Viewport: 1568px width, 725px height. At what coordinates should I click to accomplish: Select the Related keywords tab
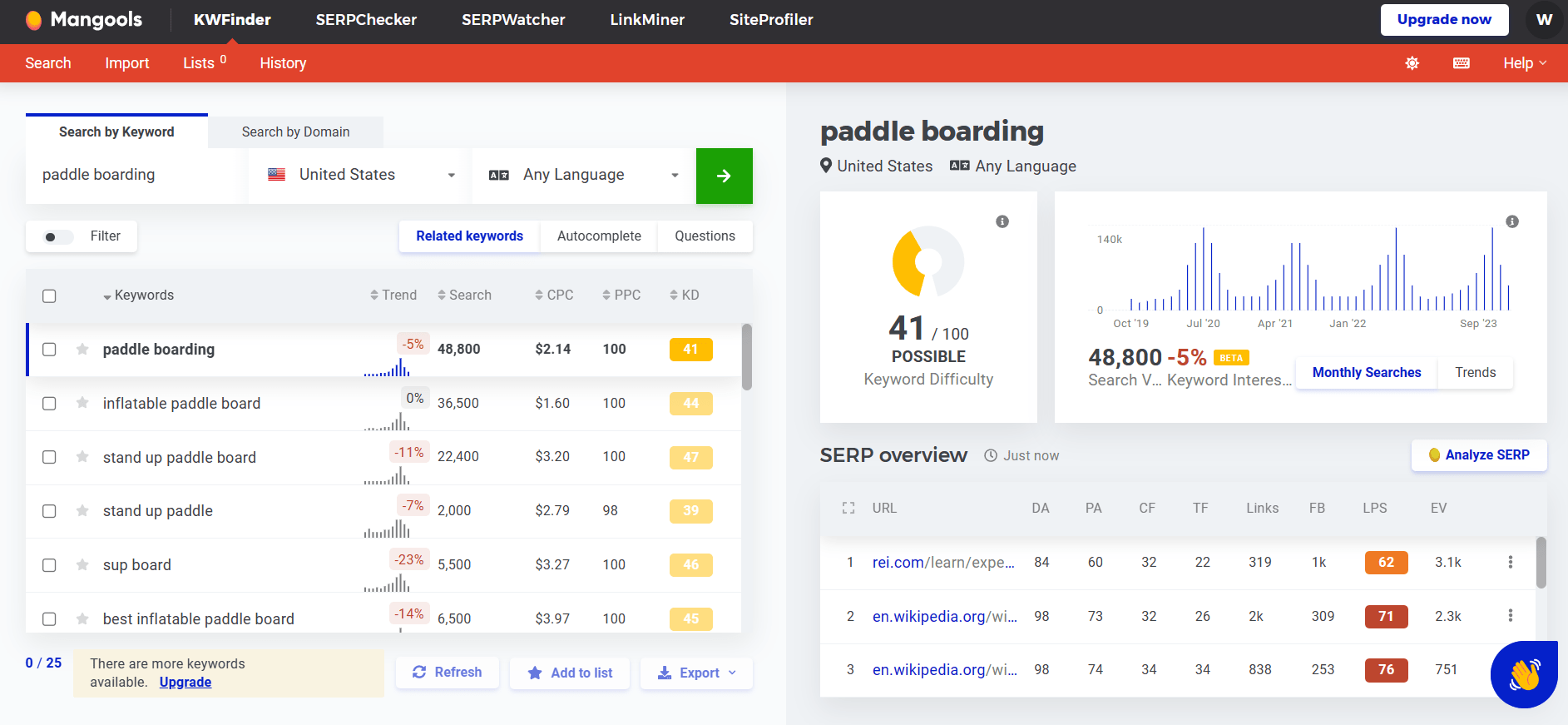tap(470, 236)
